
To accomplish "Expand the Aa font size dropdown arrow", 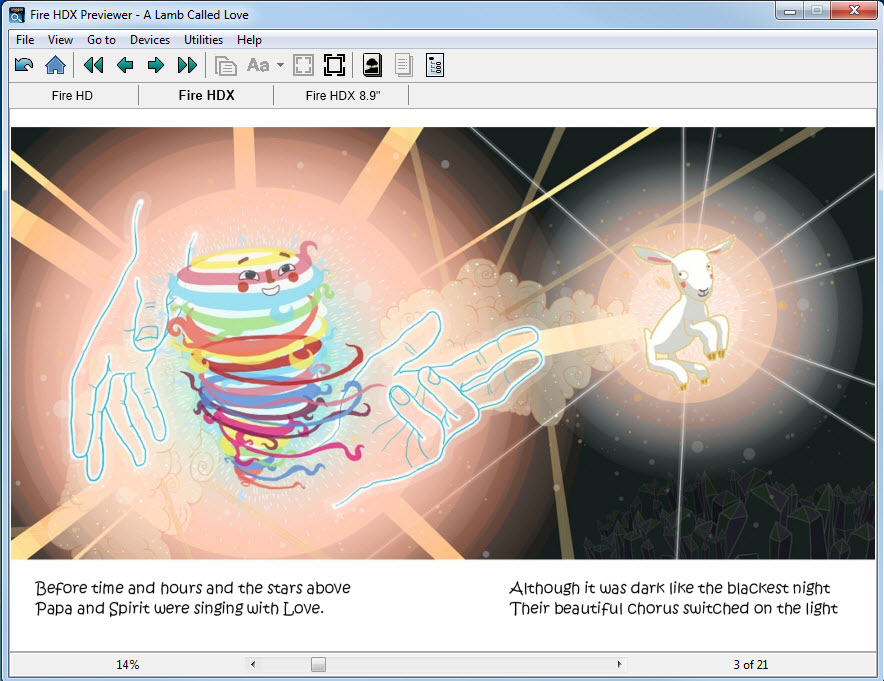I will tap(281, 66).
